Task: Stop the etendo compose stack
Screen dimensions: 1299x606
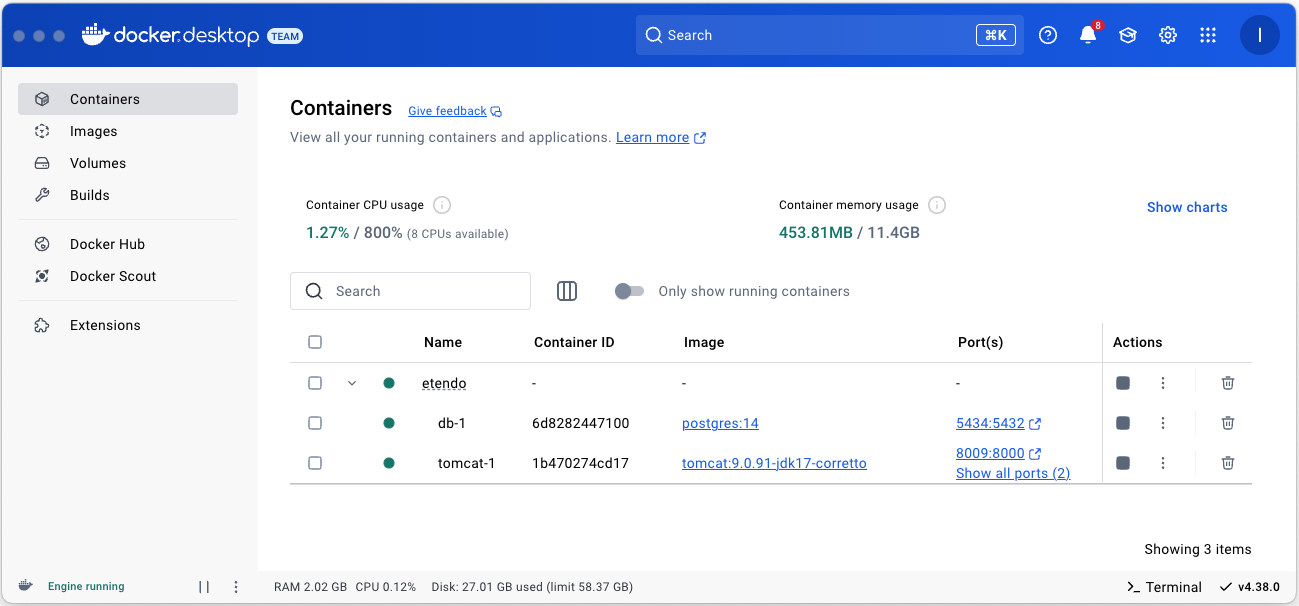Action: [x=1123, y=383]
